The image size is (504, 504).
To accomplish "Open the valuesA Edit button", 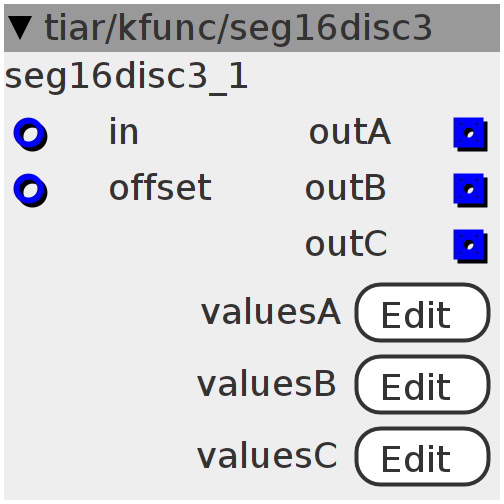I will point(423,313).
